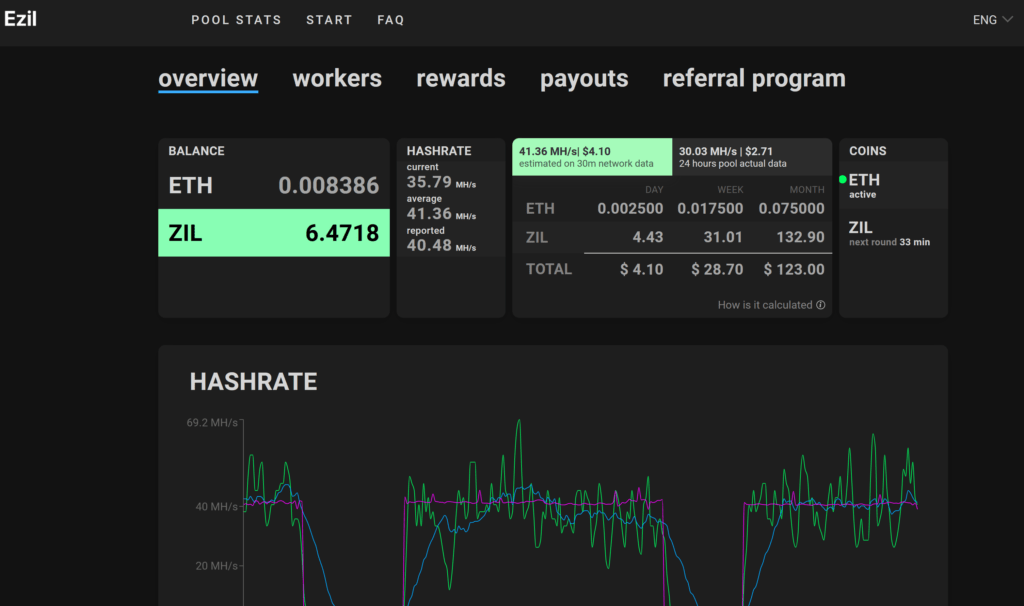Click the info icon beside 'How is it calculated'
This screenshot has width=1024, height=606.
(821, 305)
